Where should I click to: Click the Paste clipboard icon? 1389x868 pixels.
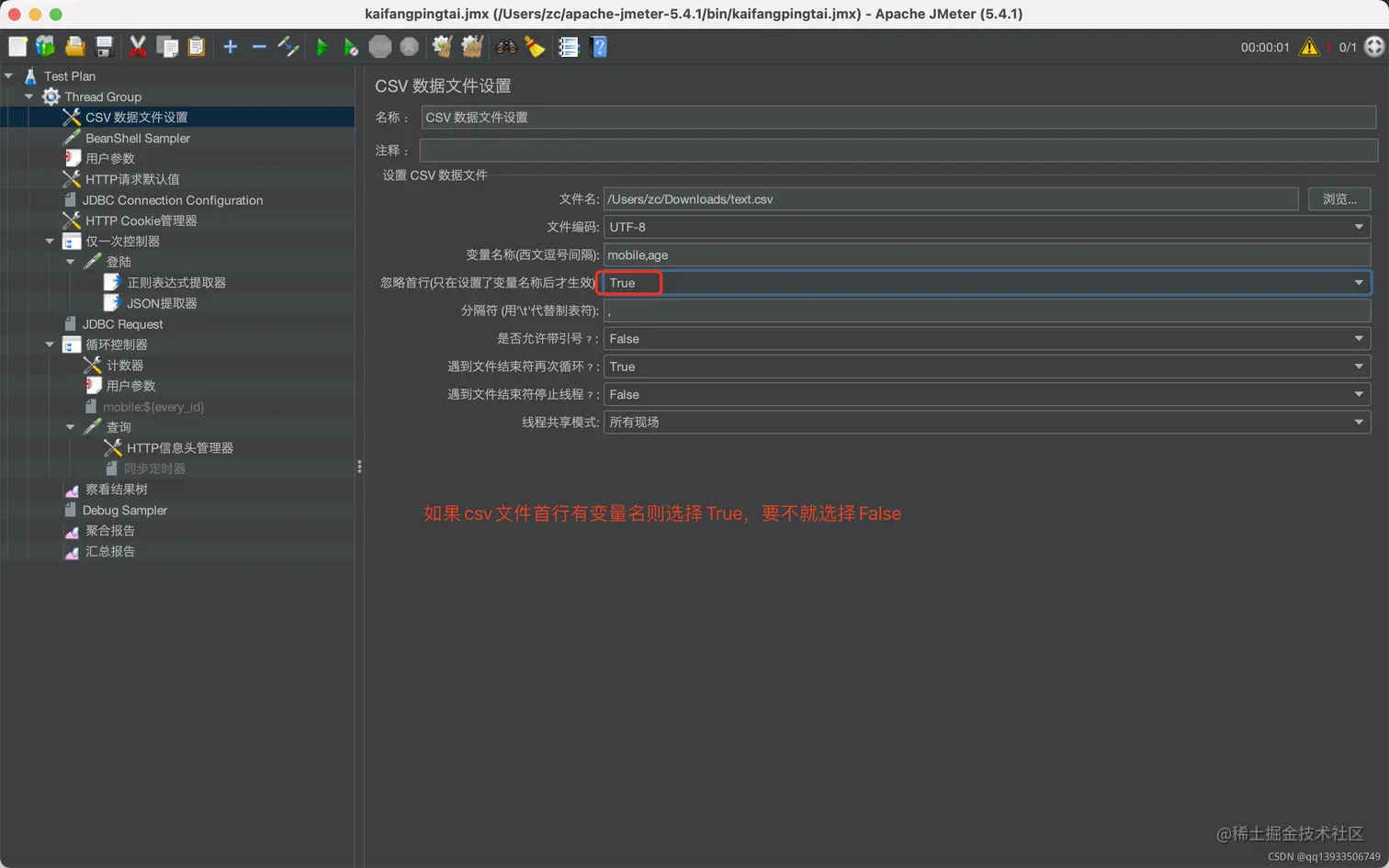click(197, 46)
